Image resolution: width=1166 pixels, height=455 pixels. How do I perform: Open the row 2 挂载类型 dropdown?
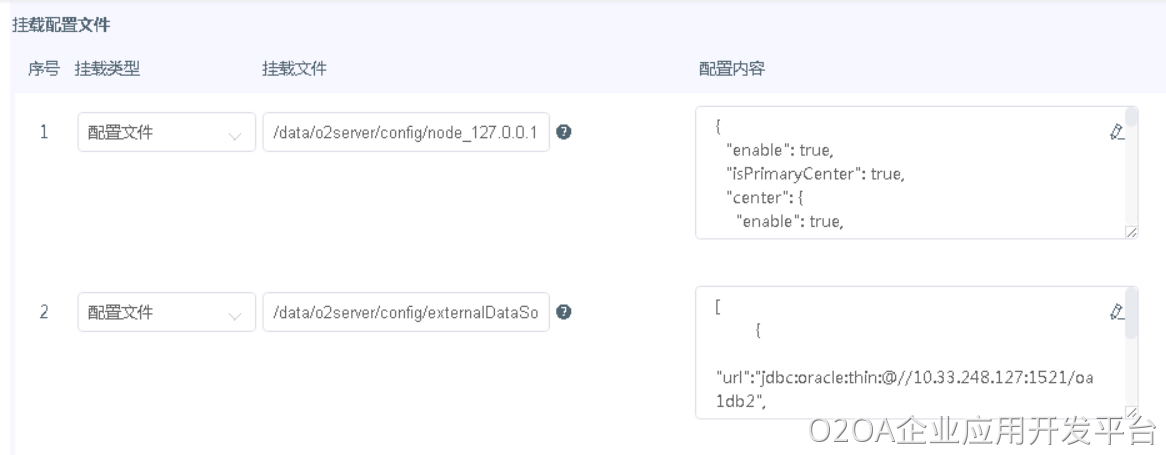(x=166, y=312)
